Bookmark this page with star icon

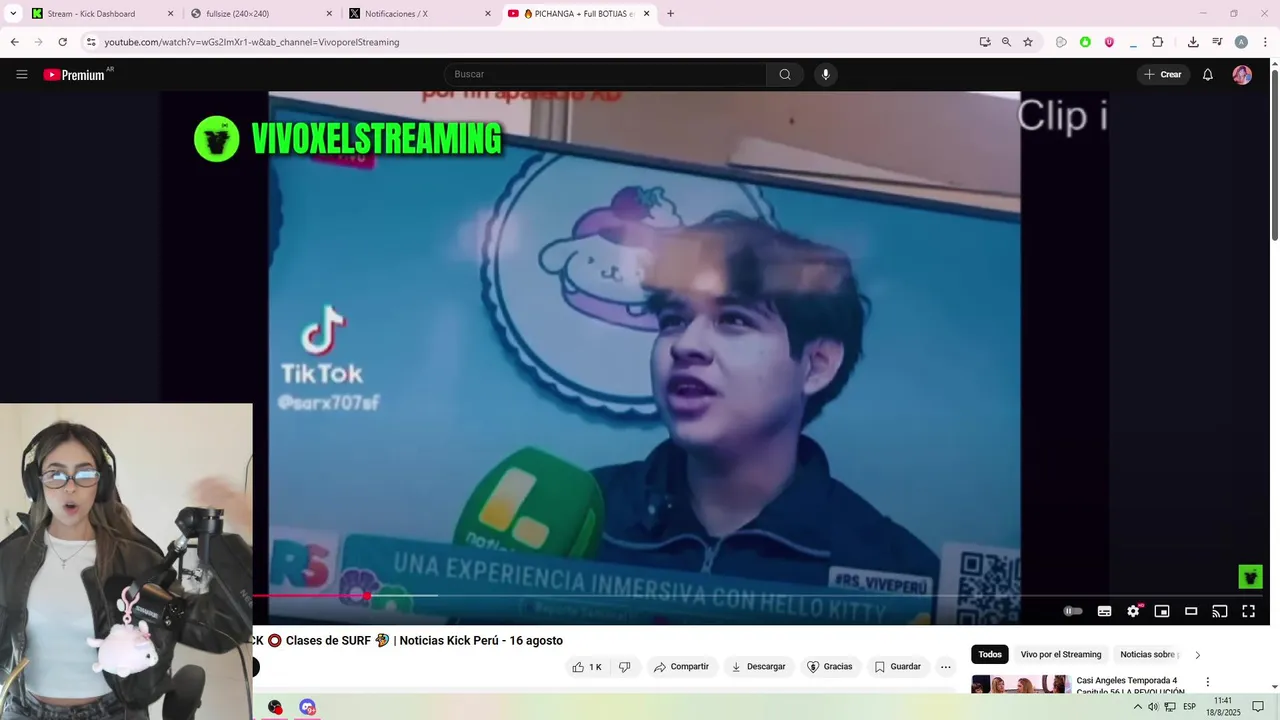click(1028, 42)
